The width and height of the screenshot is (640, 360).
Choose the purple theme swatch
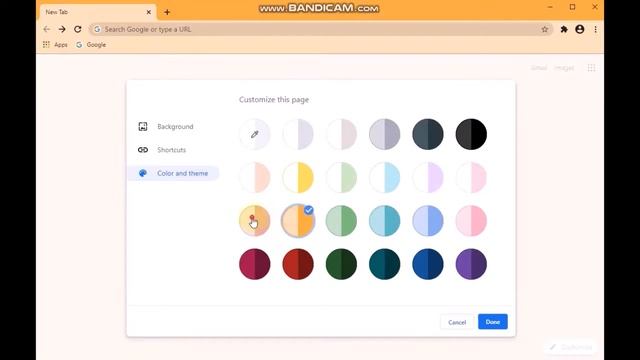coord(471,264)
